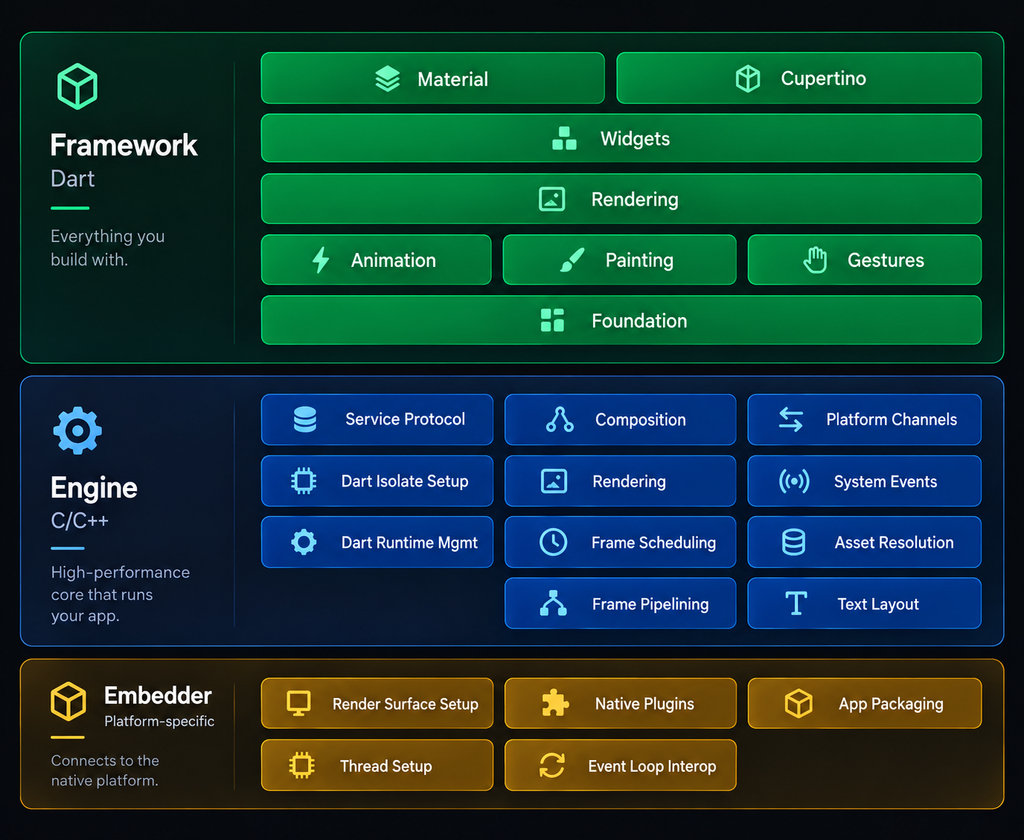Select the yellow cube icon beside Embedder
The width and height of the screenshot is (1024, 840).
pyautogui.click(x=69, y=702)
